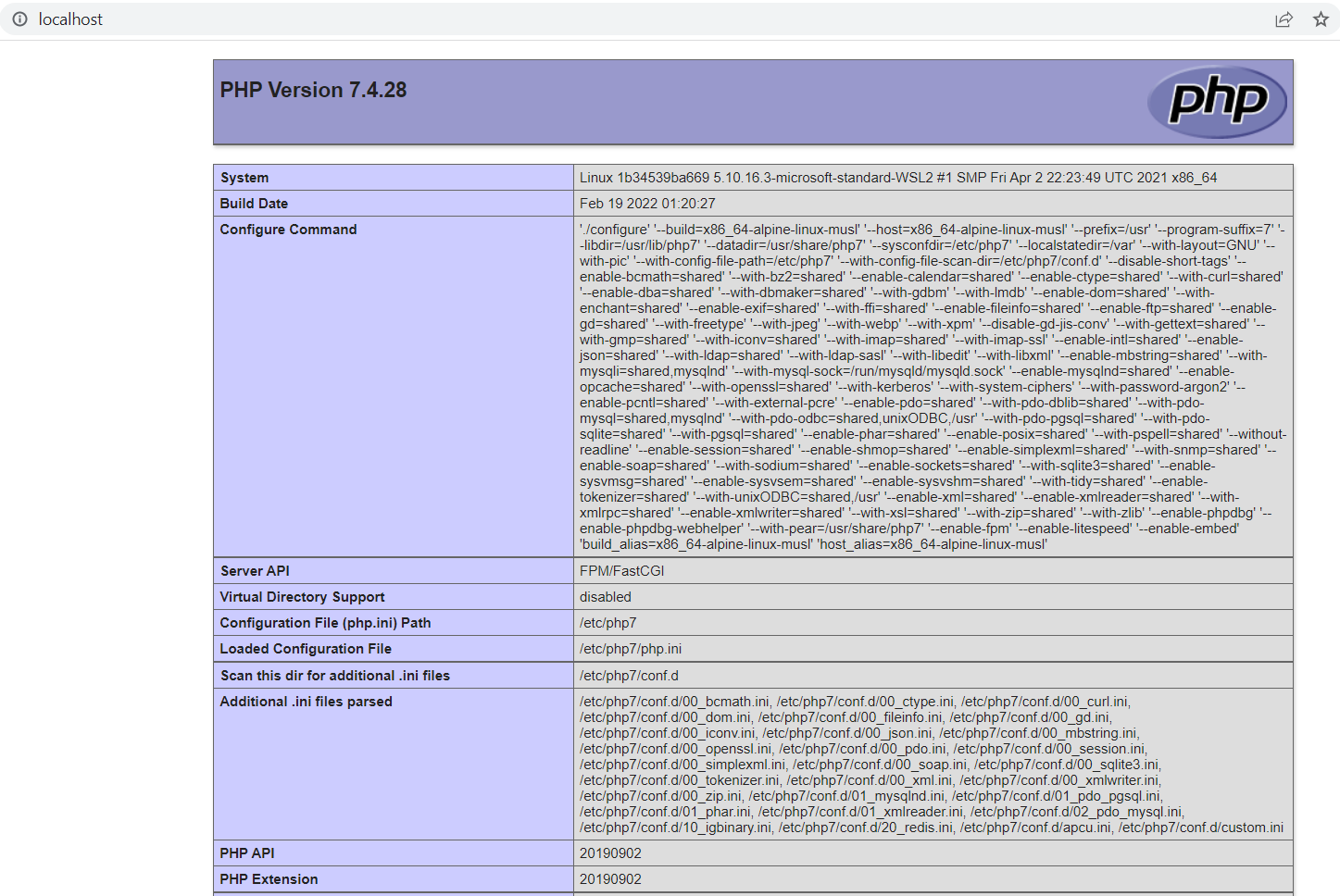Select Configuration File (php.ini) Path label
This screenshot has height=896, width=1340.
[x=325, y=623]
